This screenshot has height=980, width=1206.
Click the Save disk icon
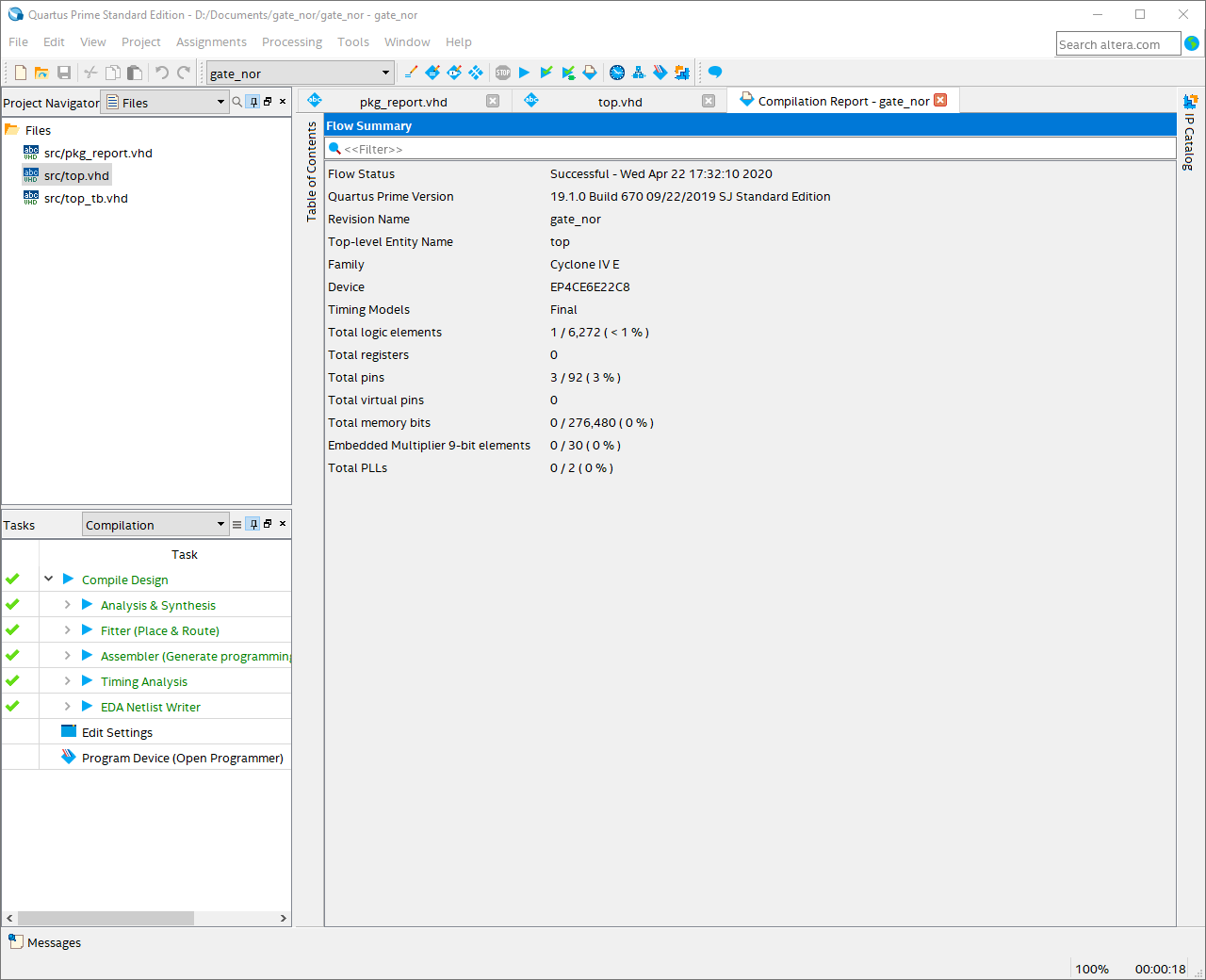(x=64, y=73)
